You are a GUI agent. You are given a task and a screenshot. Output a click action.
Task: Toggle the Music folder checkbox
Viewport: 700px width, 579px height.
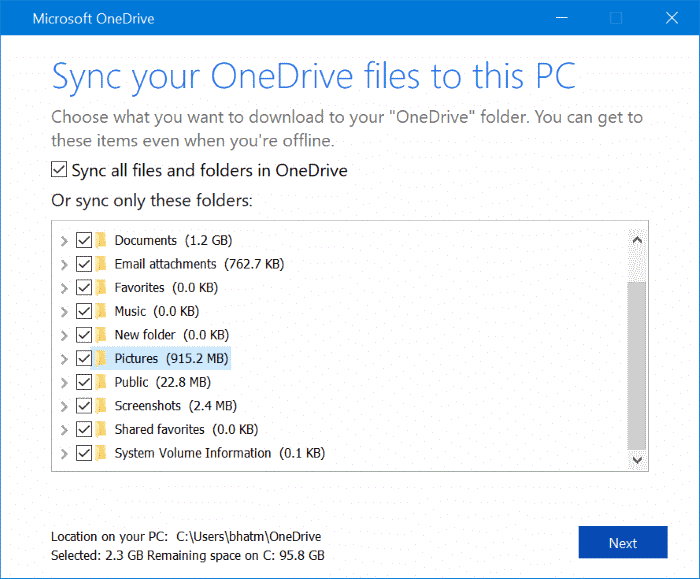click(84, 311)
